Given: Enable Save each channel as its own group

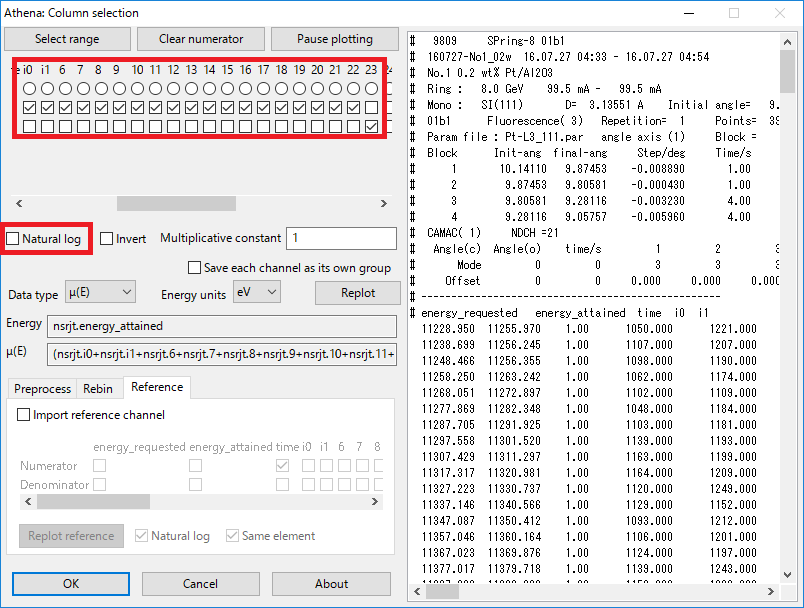Looking at the screenshot, I should pos(194,268).
